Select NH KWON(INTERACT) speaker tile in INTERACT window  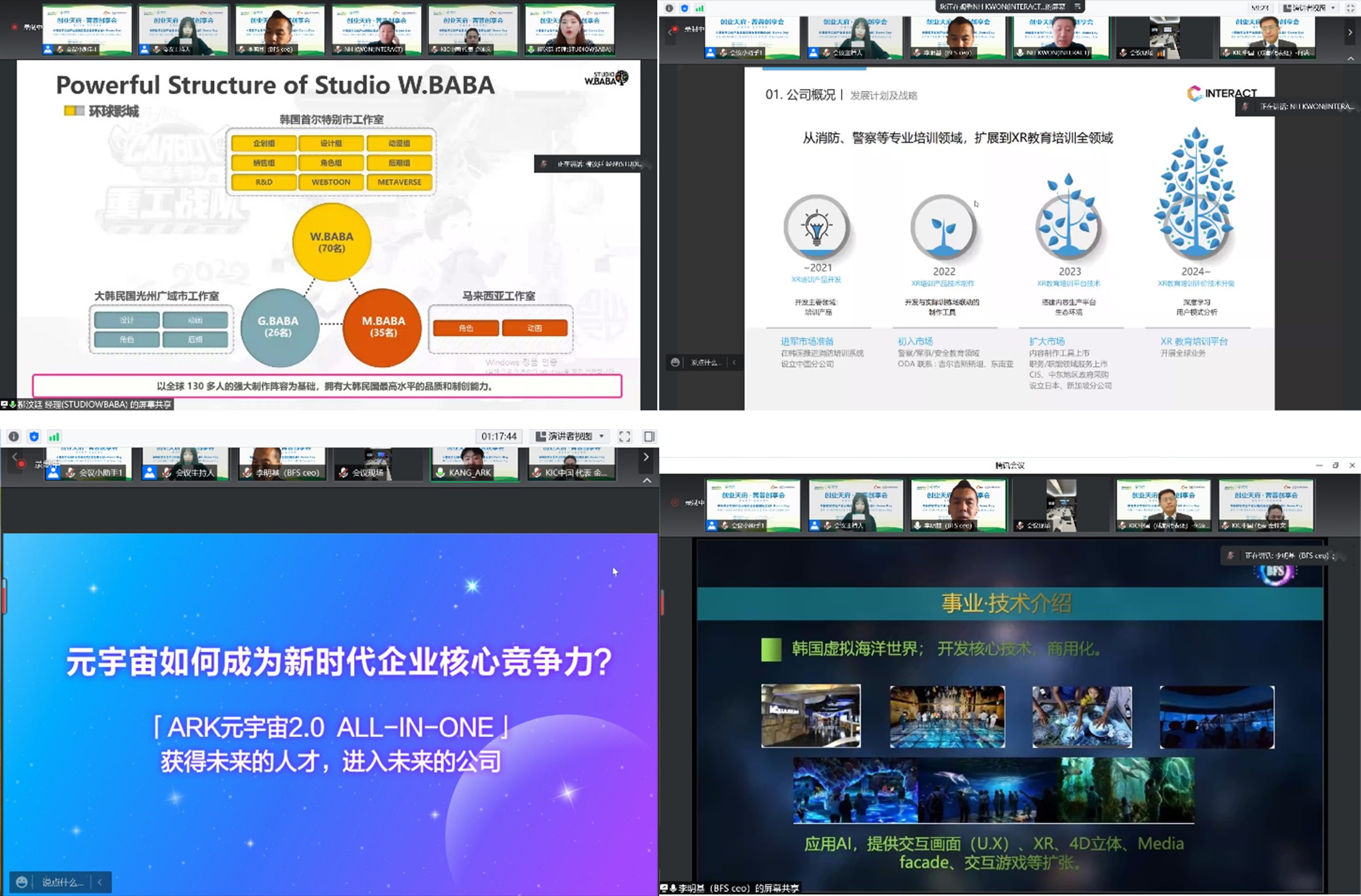point(1060,38)
